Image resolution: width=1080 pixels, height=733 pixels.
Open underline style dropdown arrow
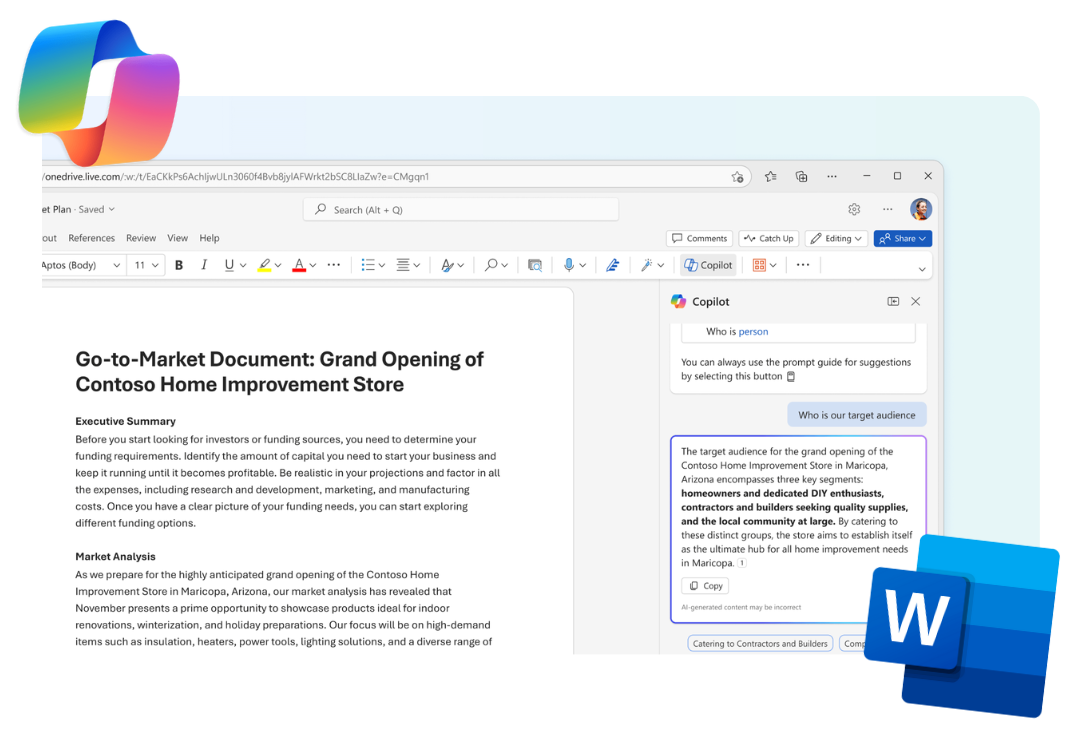tap(242, 265)
